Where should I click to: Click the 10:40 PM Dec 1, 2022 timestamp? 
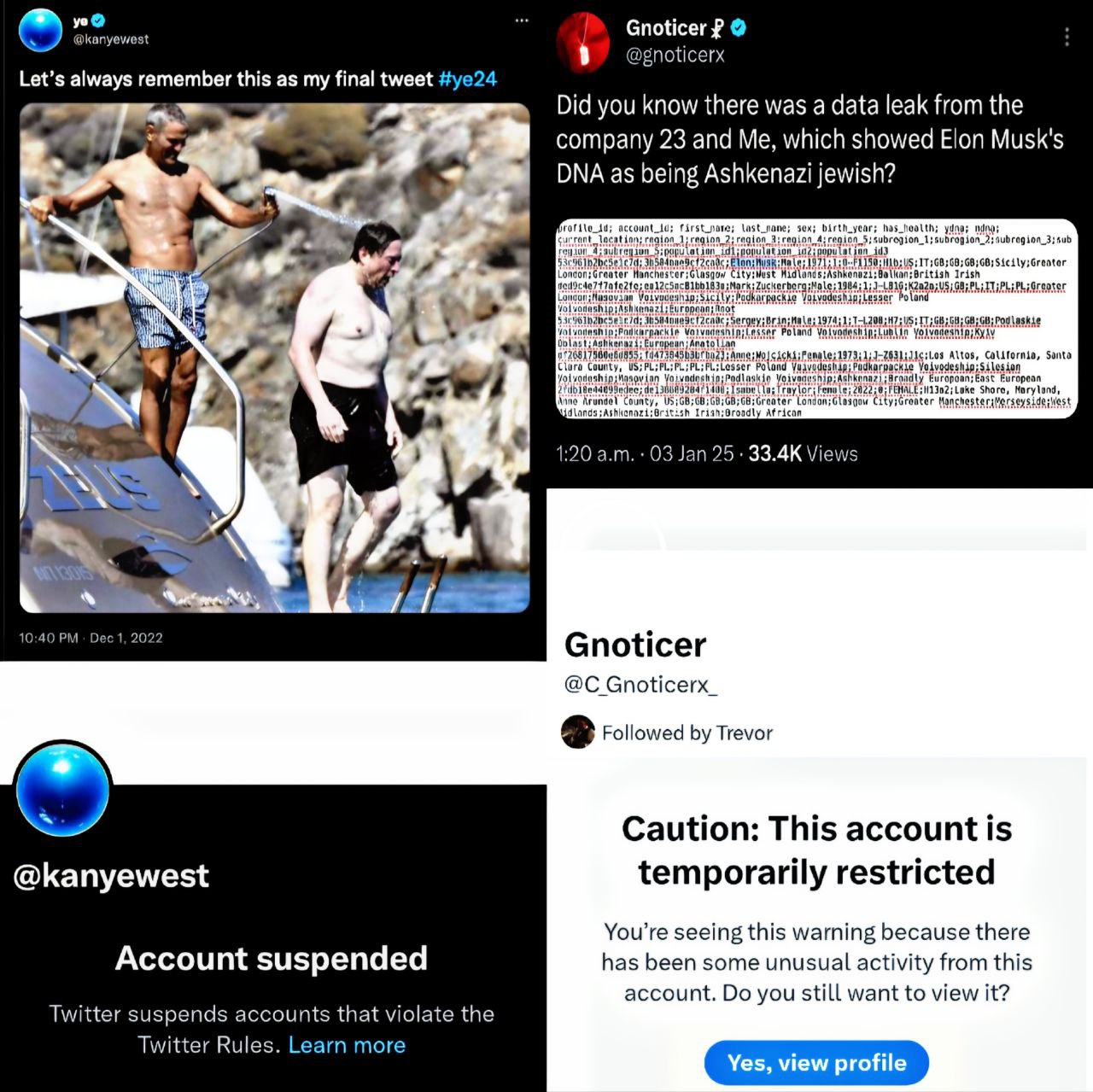tap(91, 638)
